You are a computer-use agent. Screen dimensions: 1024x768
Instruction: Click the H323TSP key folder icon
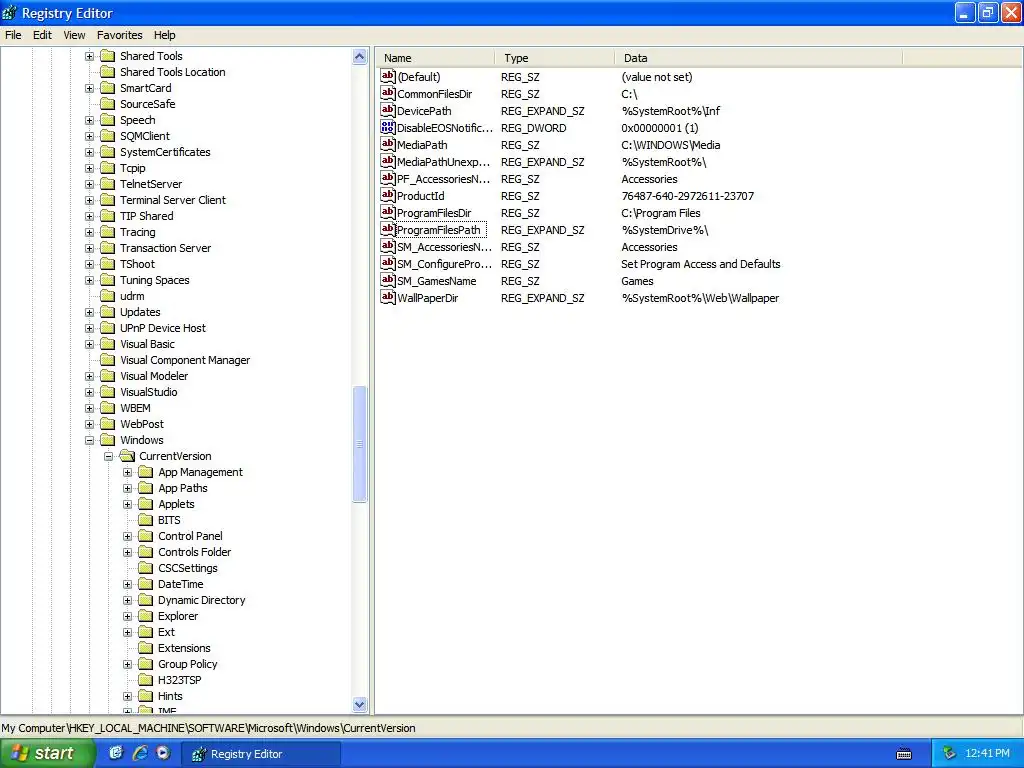click(x=146, y=680)
